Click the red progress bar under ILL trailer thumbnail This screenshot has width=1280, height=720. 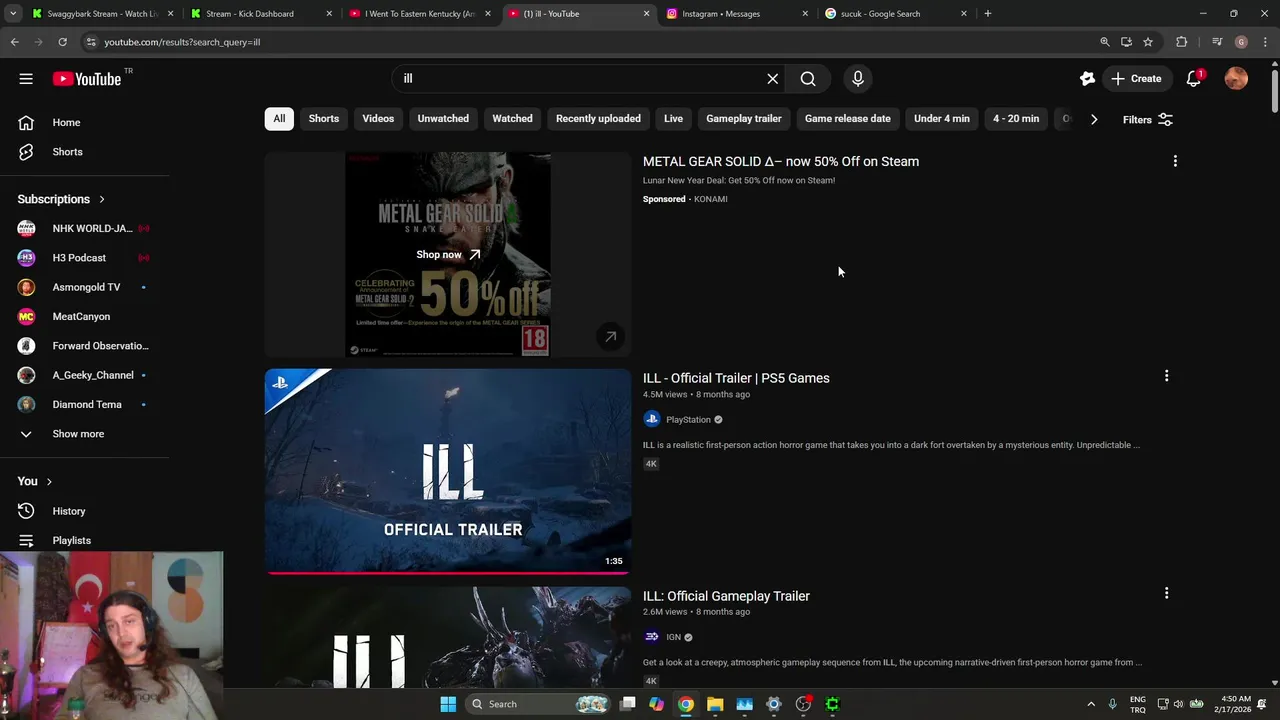(448, 573)
